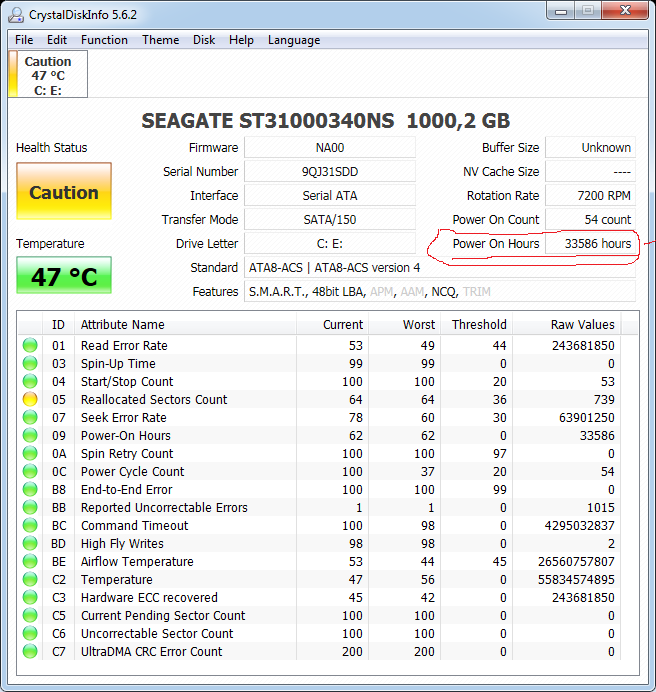Viewport: 656px width, 692px height.
Task: Open the File menu
Action: click(24, 40)
